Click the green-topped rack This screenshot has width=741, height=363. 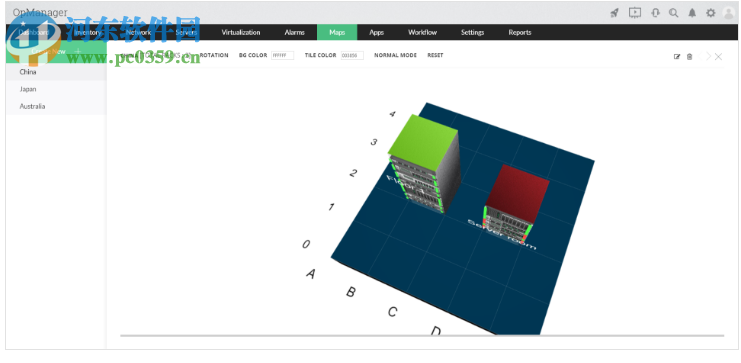point(423,163)
